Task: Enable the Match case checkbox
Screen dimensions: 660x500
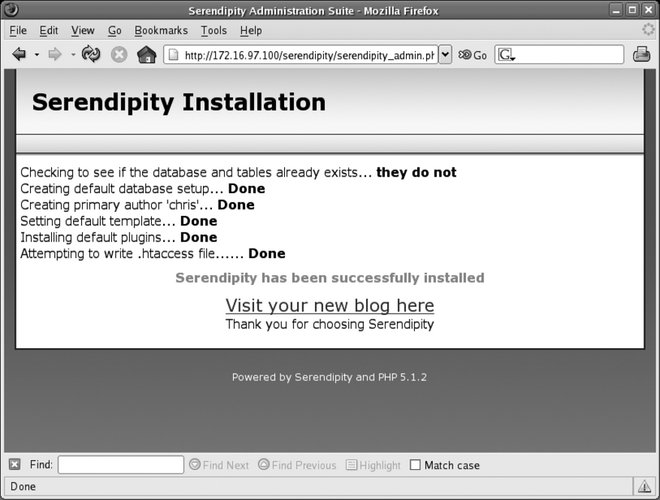Action: 415,465
